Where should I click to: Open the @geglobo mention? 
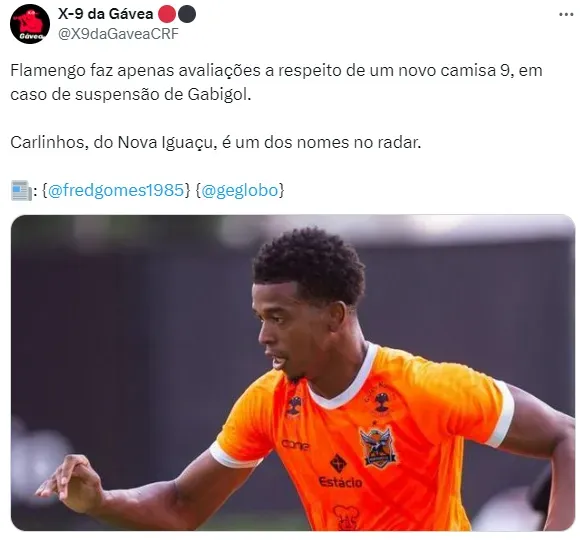(x=239, y=190)
